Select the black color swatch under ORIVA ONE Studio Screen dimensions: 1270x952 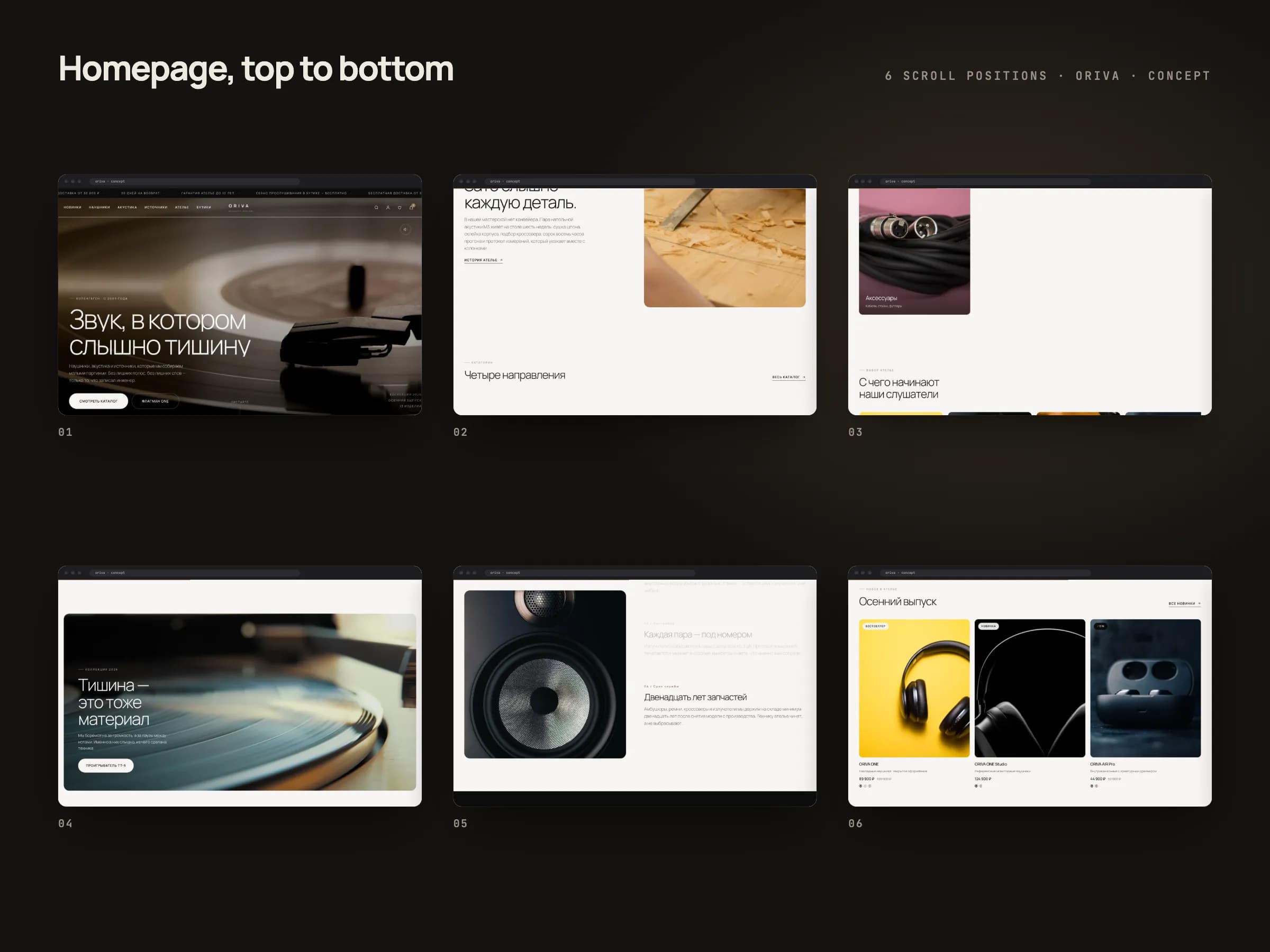[976, 786]
